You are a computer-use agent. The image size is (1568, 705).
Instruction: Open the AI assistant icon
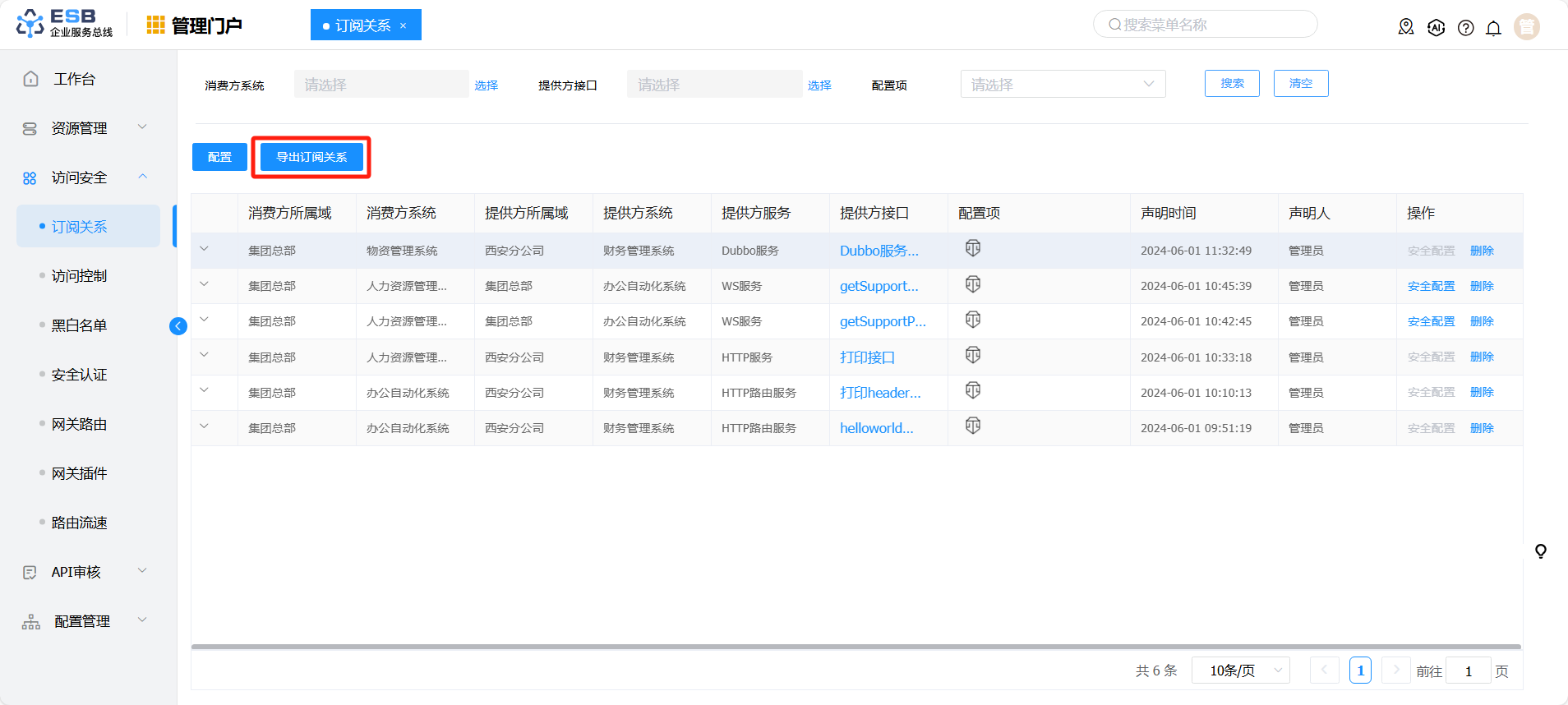1436,27
